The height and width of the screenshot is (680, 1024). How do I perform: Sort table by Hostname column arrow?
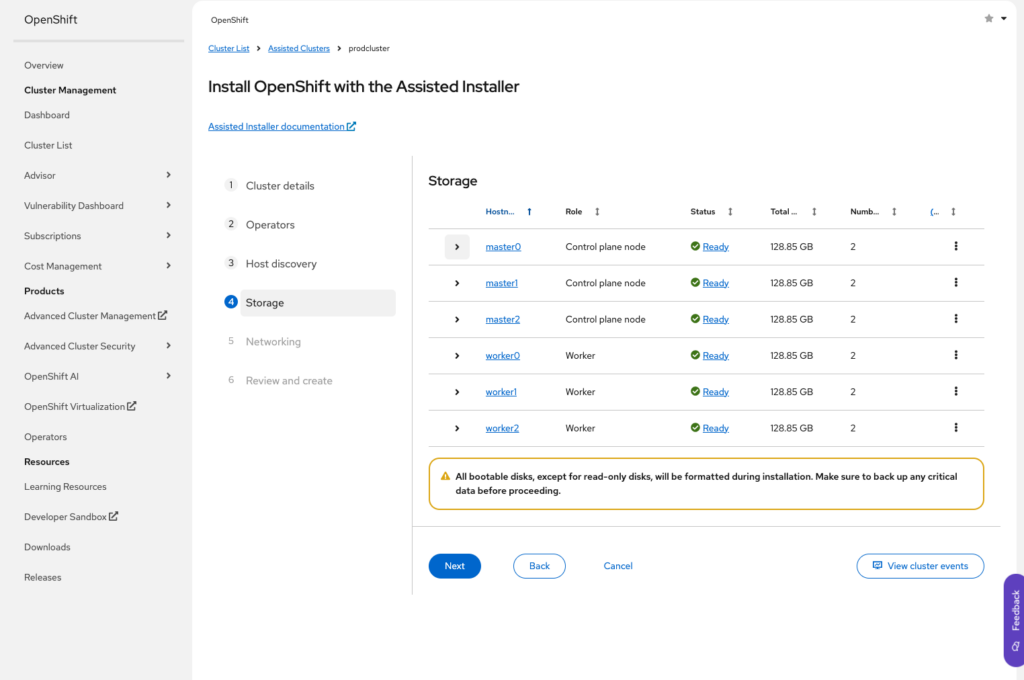(x=529, y=212)
